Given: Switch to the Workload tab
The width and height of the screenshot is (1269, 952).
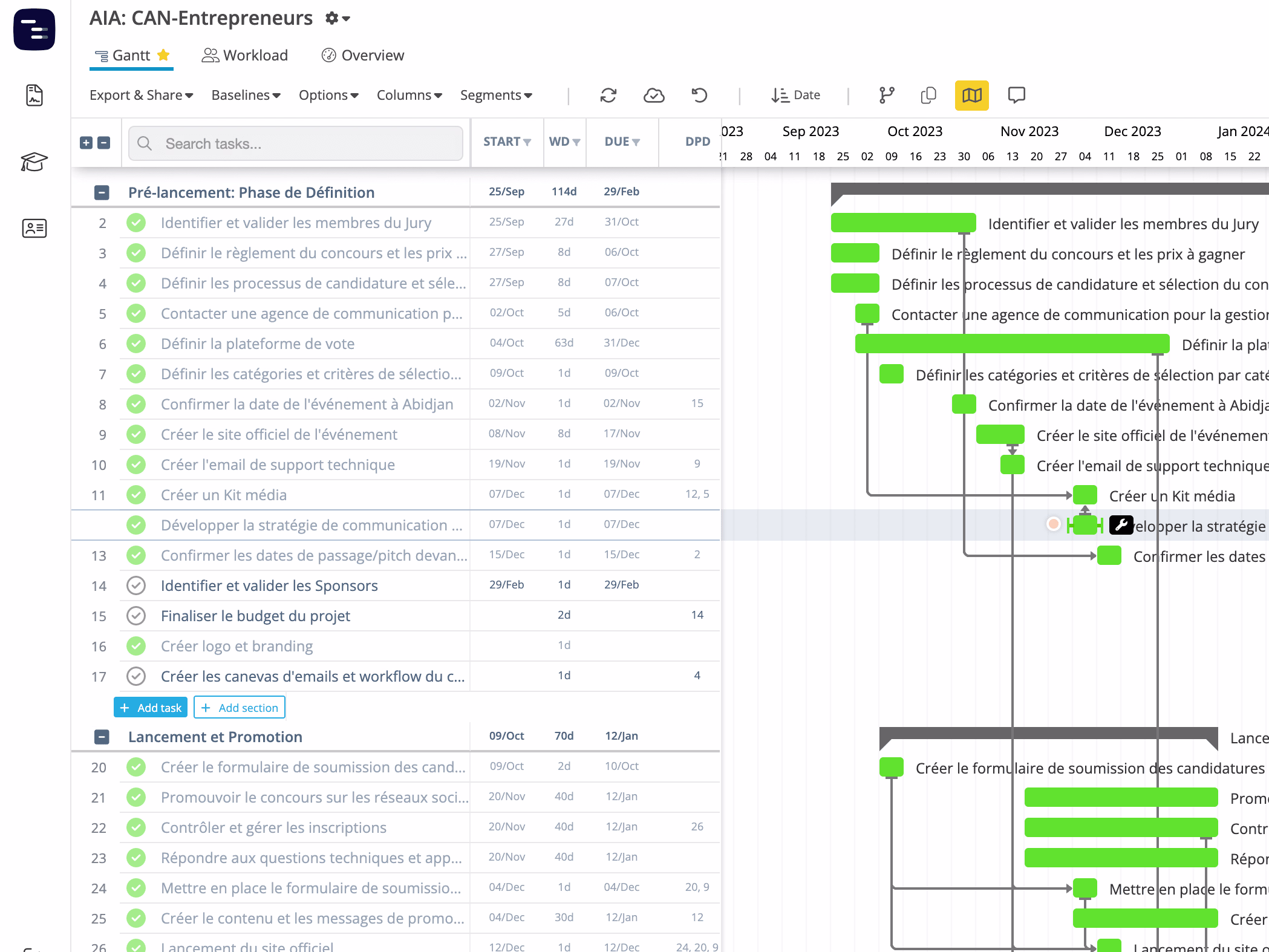Looking at the screenshot, I should click(x=245, y=56).
